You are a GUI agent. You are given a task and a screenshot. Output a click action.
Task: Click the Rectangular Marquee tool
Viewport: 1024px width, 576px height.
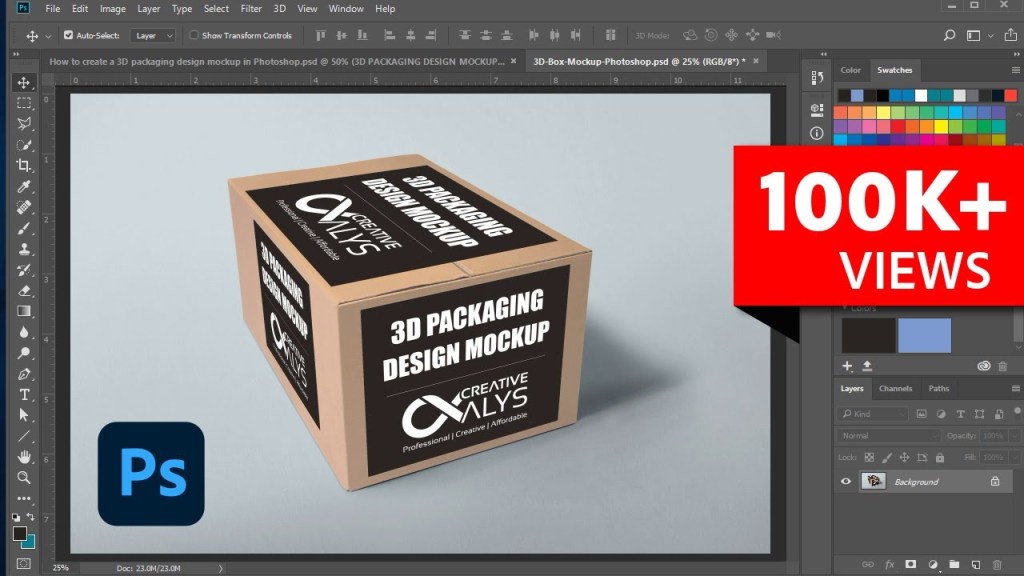coord(24,103)
